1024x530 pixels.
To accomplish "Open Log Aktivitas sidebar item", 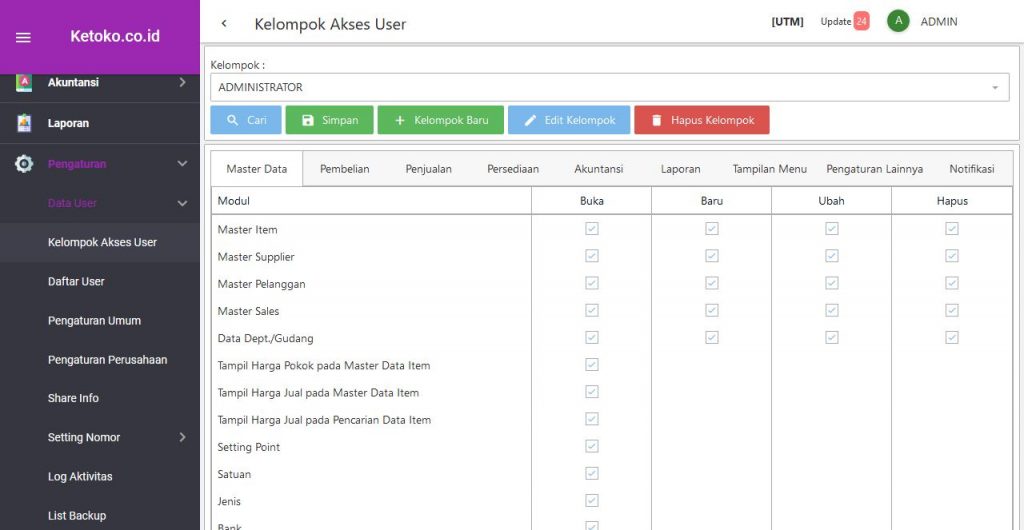I will click(x=100, y=476).
